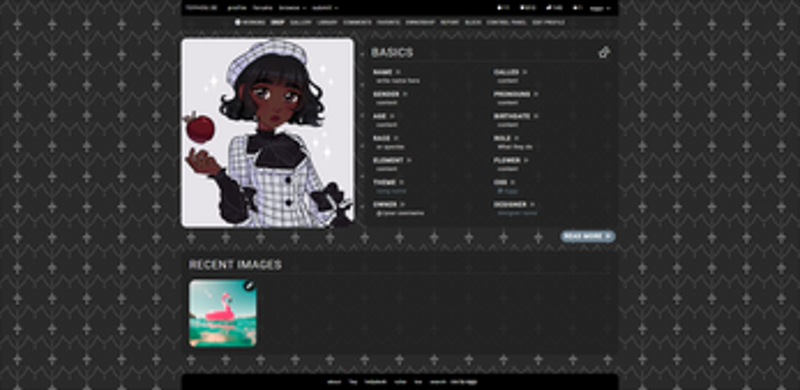Open the rules link in the footer
Screen dimensions: 800x390
401,382
